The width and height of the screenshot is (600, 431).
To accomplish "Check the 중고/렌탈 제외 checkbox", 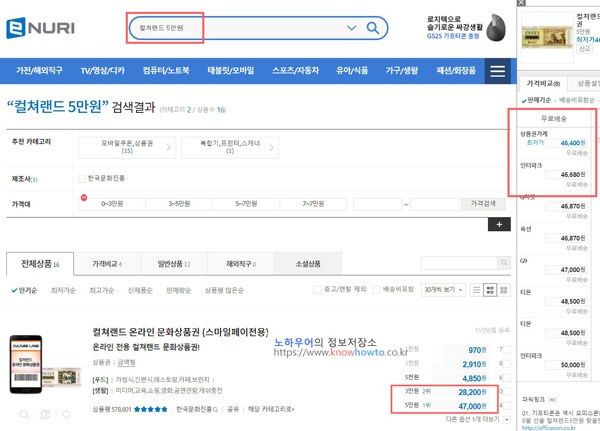I will click(317, 290).
